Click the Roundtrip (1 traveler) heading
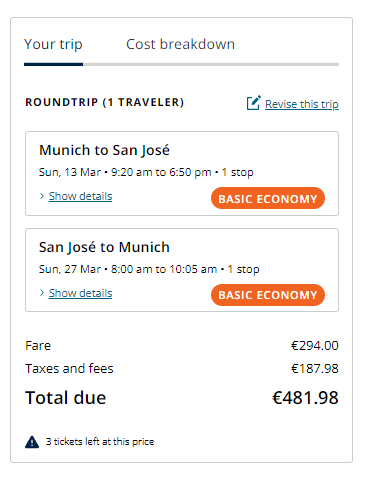Screen dimensions: 378x498 click(105, 102)
